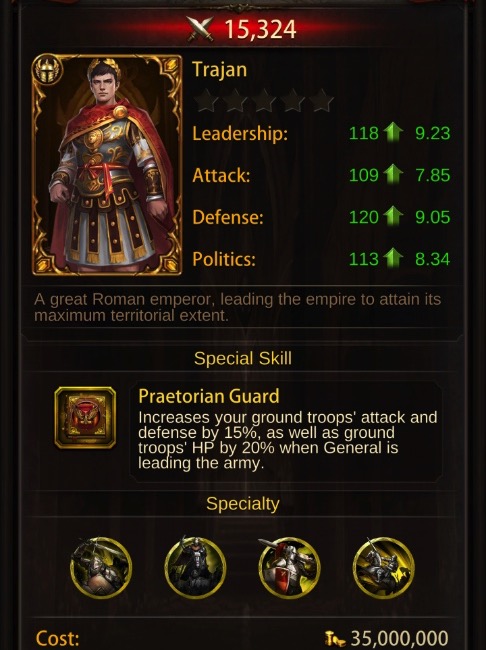Open the Praetorian Guard skill book icon
Viewport: 486px width, 650px height.
tap(85, 417)
